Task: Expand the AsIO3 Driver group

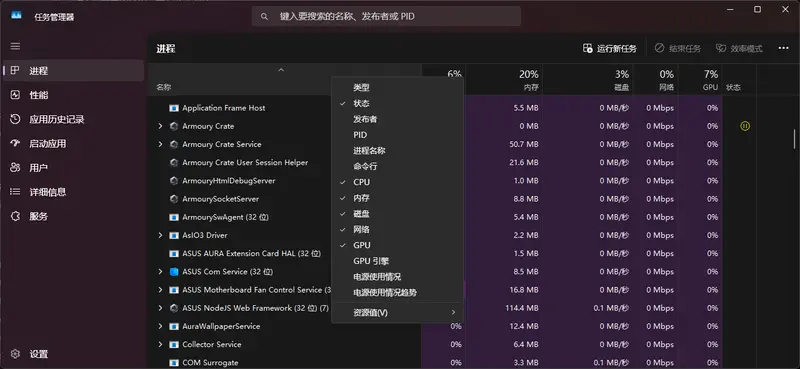Action: click(x=160, y=235)
